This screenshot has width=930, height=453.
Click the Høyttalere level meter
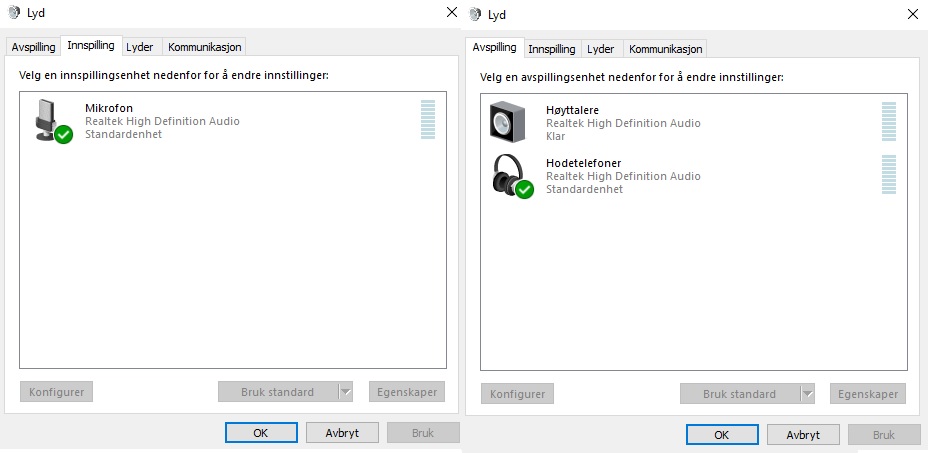888,122
